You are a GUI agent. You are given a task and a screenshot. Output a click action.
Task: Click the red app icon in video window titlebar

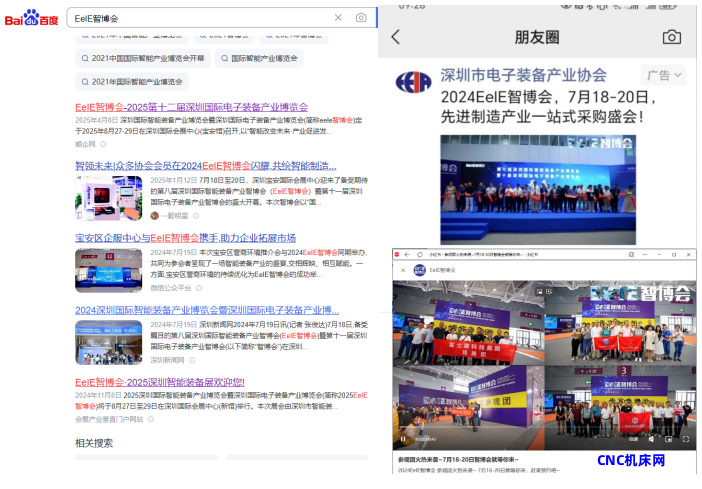click(x=397, y=254)
